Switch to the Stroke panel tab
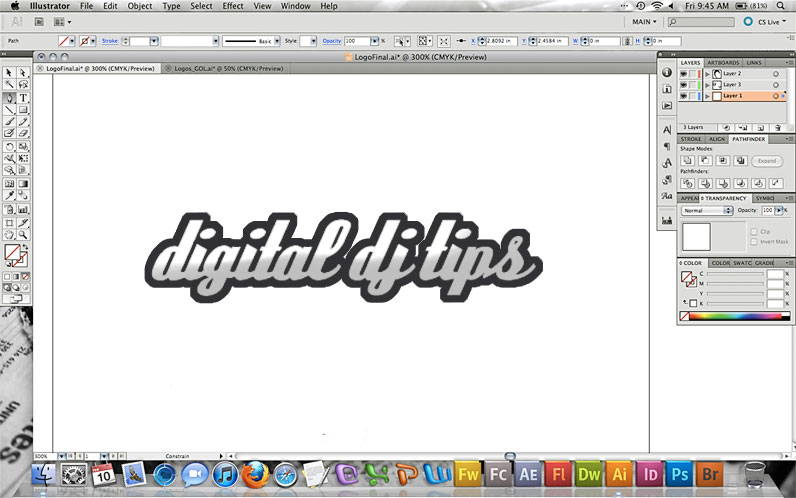 coord(690,139)
